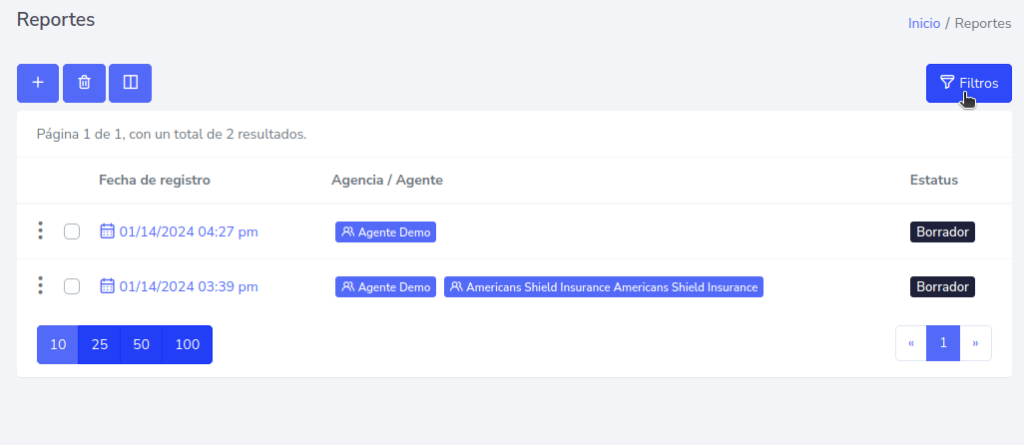Screen dimensions: 1024x445
Task: Show 100 results per page
Action: (x=187, y=344)
